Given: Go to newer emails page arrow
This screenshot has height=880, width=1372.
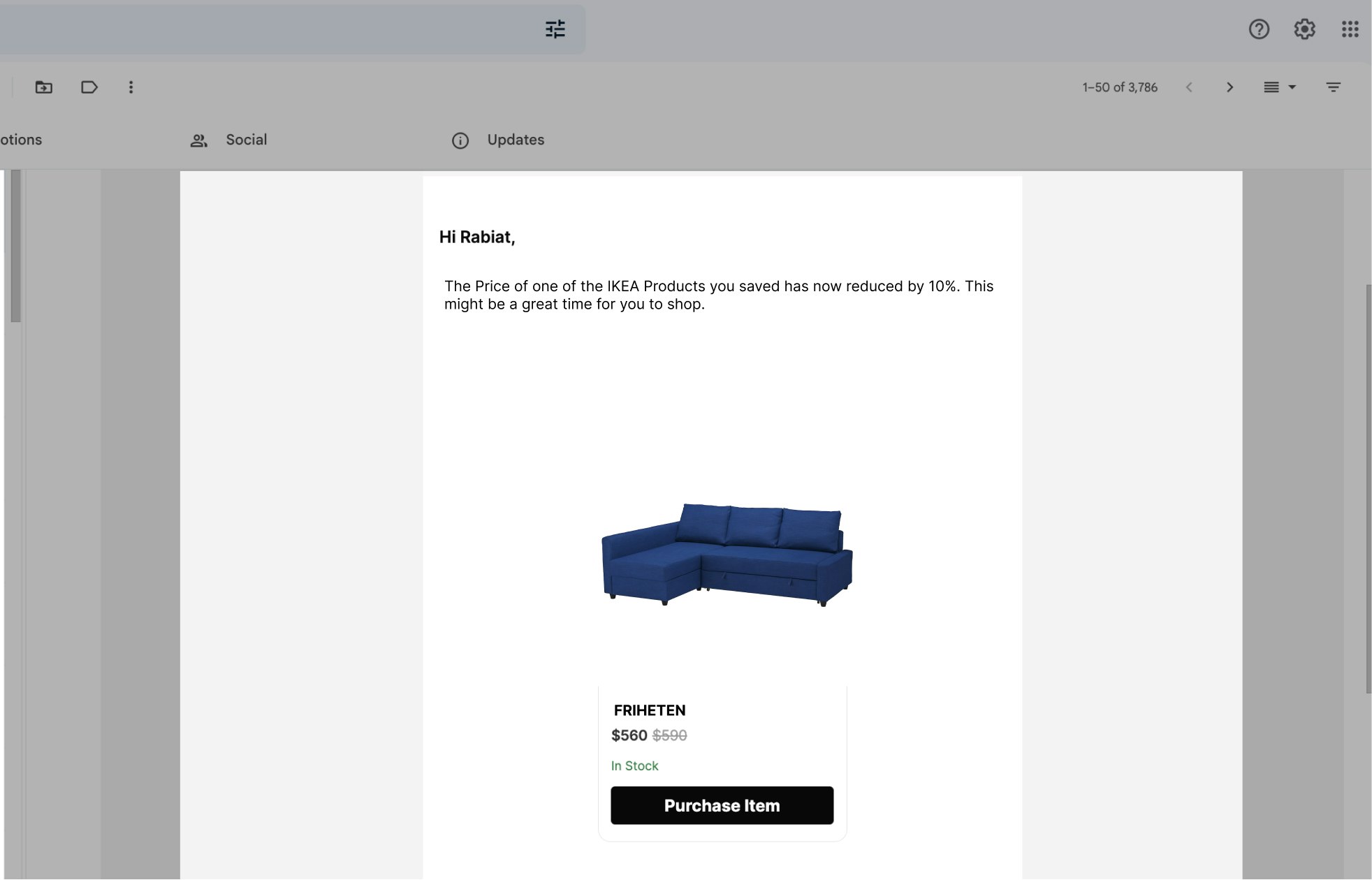Looking at the screenshot, I should (x=1189, y=87).
